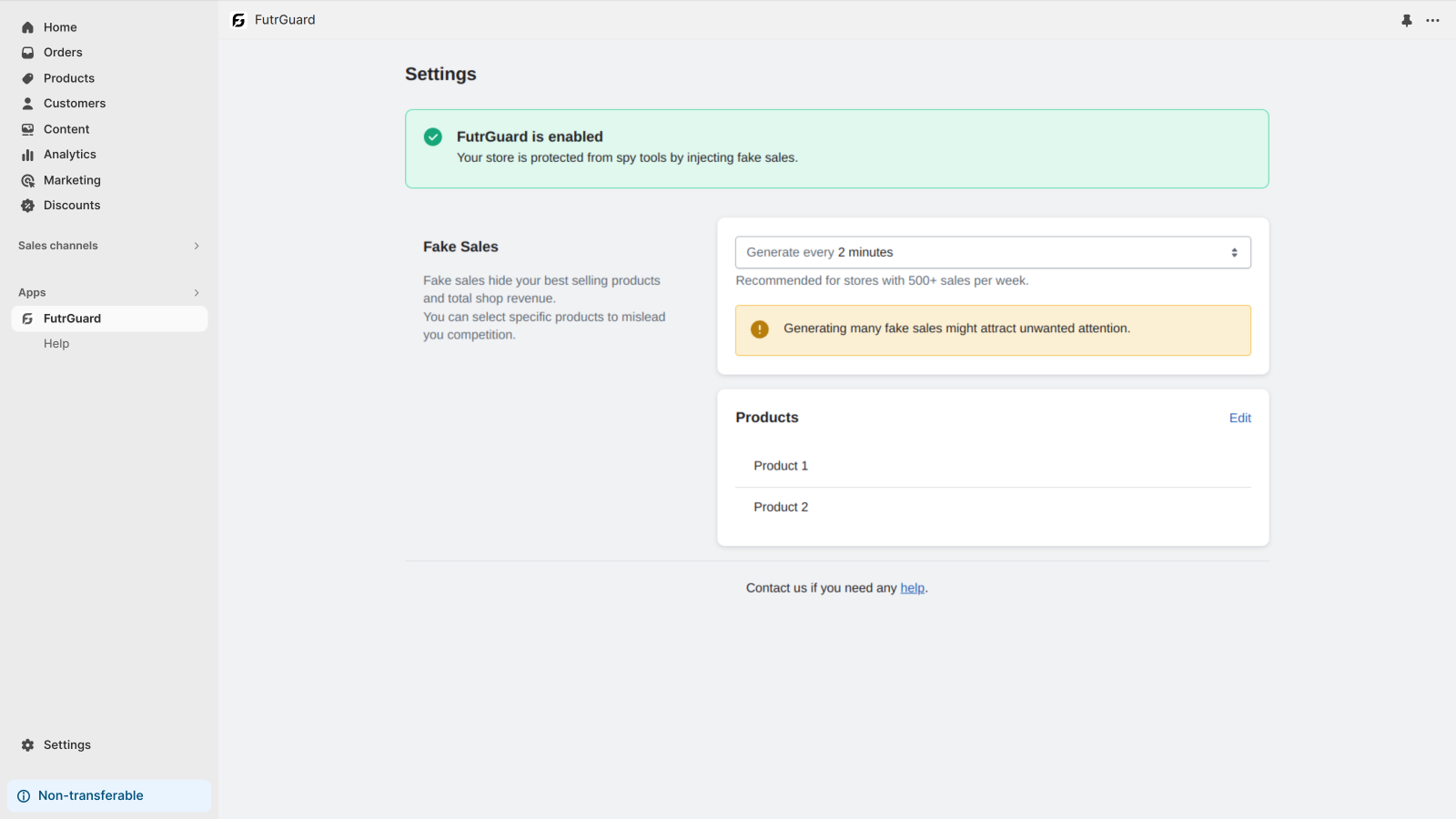This screenshot has height=819, width=1456.
Task: Click the Non-transferable info icon
Action: 24,796
